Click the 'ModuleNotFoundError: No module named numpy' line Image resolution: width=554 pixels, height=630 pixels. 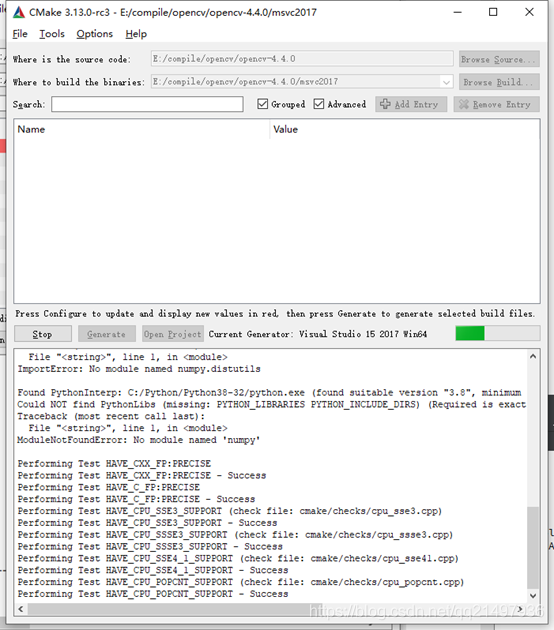click(x=139, y=440)
